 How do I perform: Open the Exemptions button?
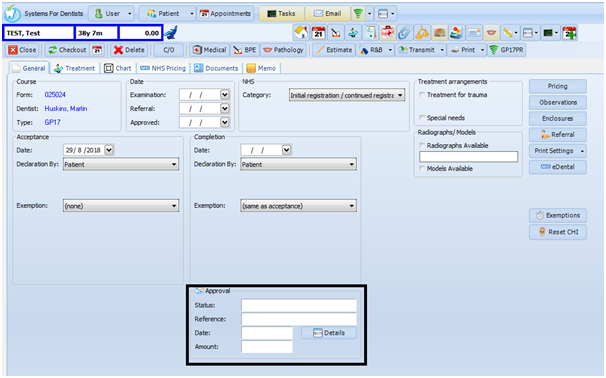coord(558,215)
